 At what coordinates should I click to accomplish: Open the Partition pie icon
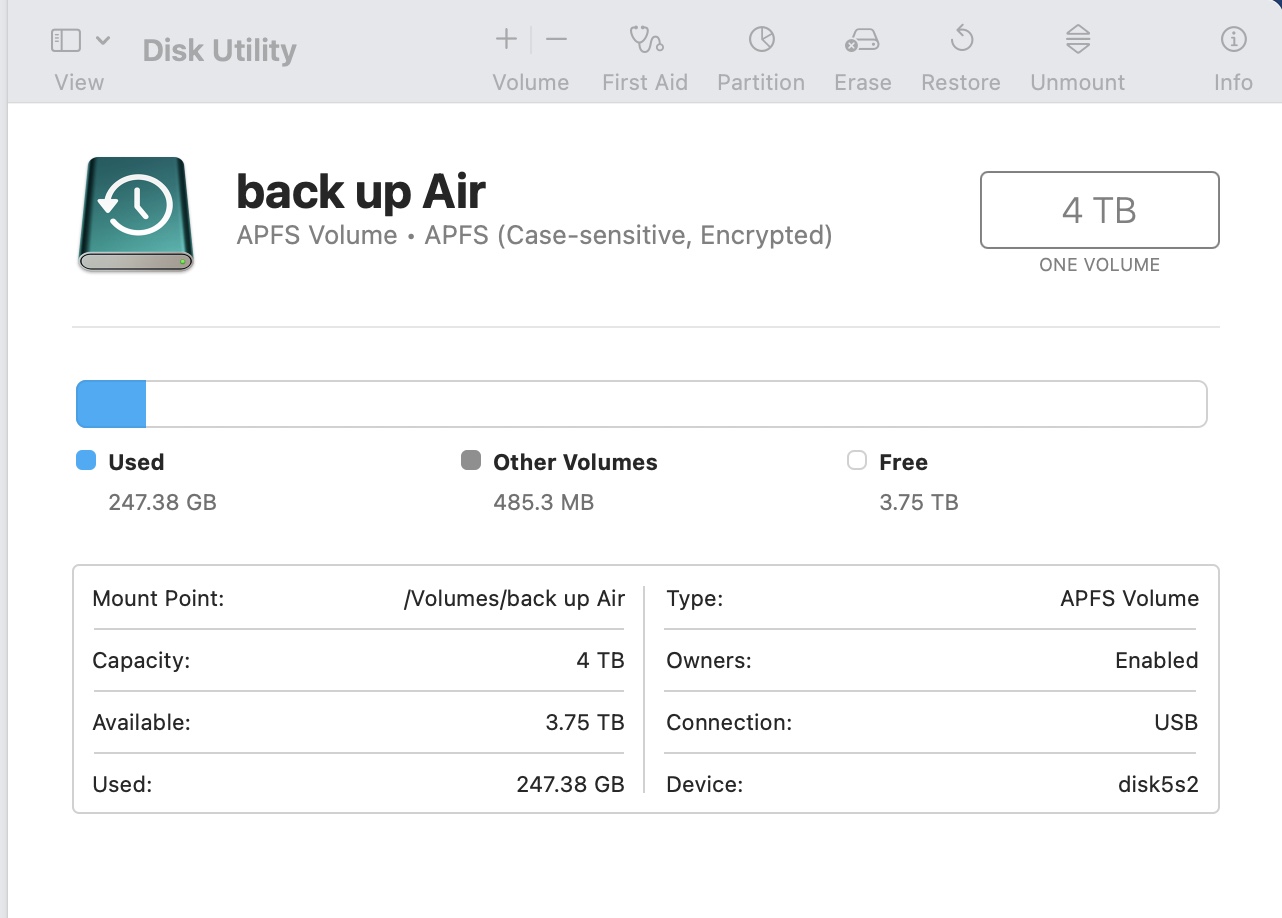pyautogui.click(x=761, y=40)
